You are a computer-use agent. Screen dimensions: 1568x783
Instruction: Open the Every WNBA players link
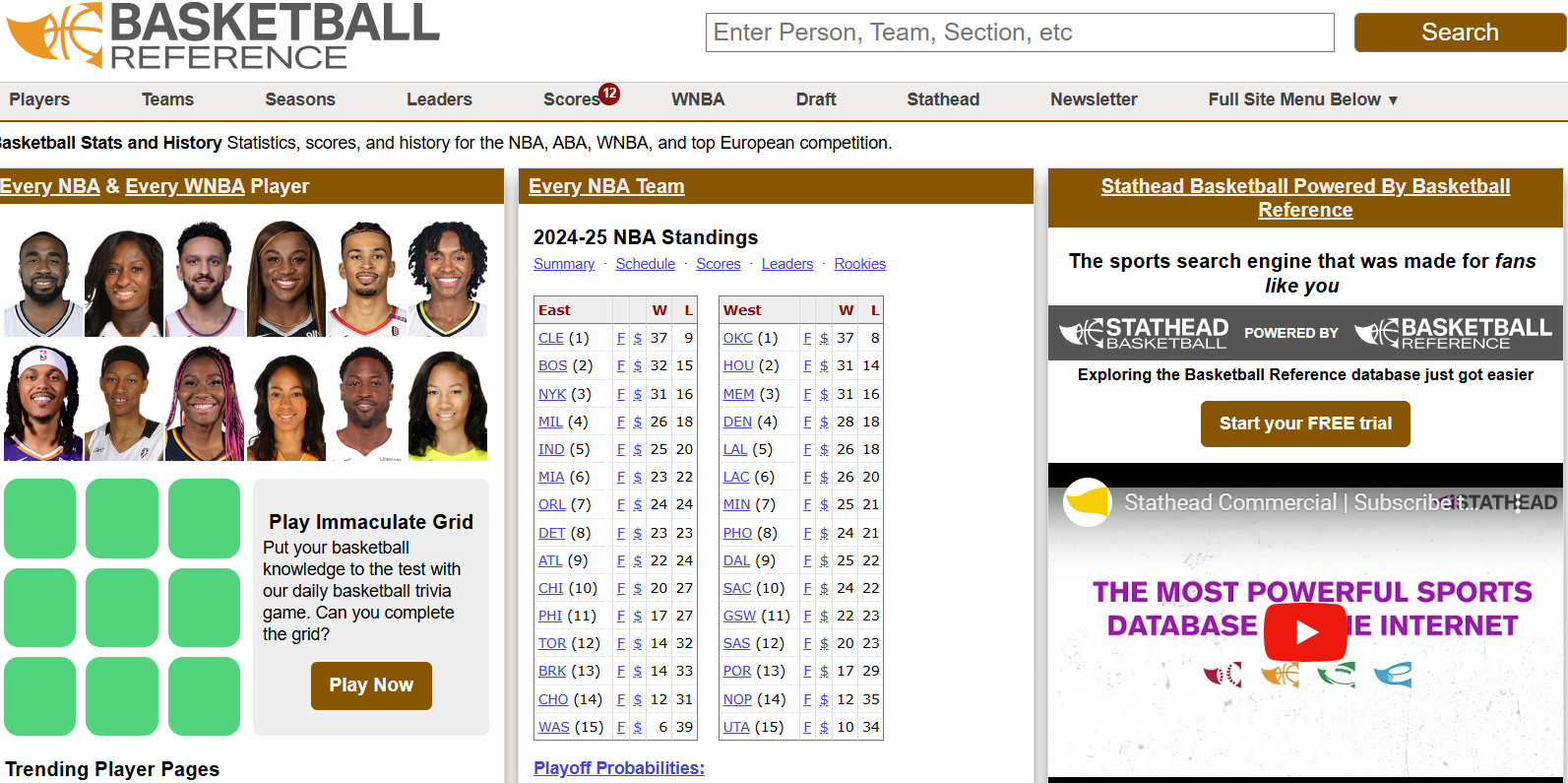[185, 186]
